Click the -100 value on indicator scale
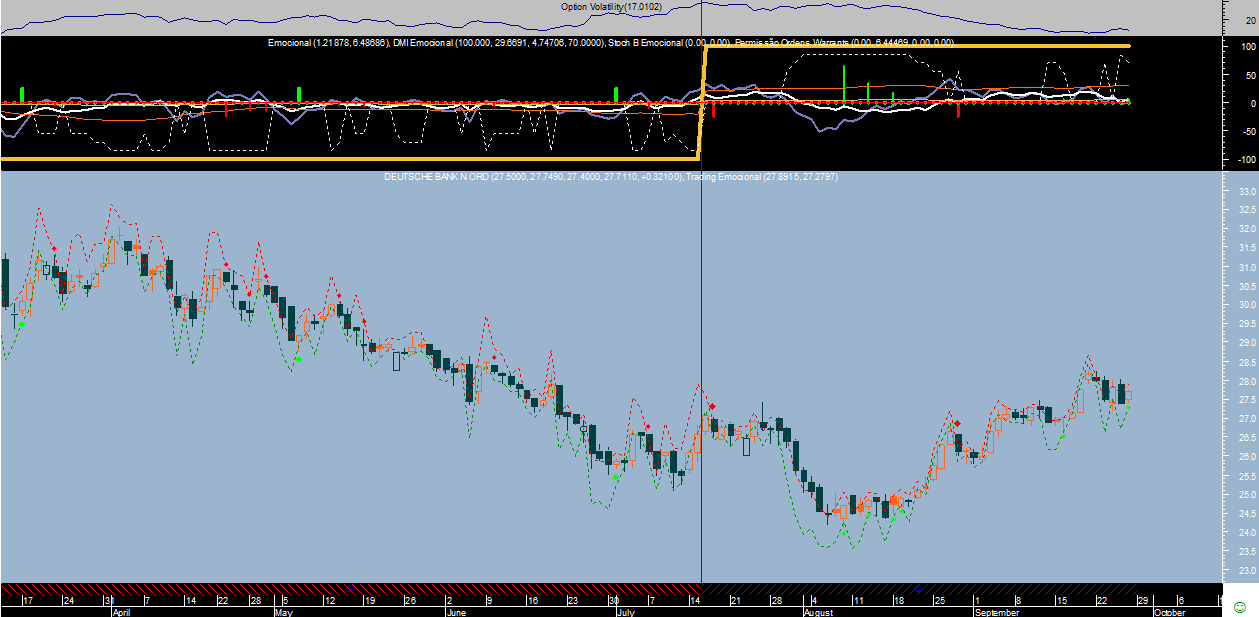 [1244, 160]
